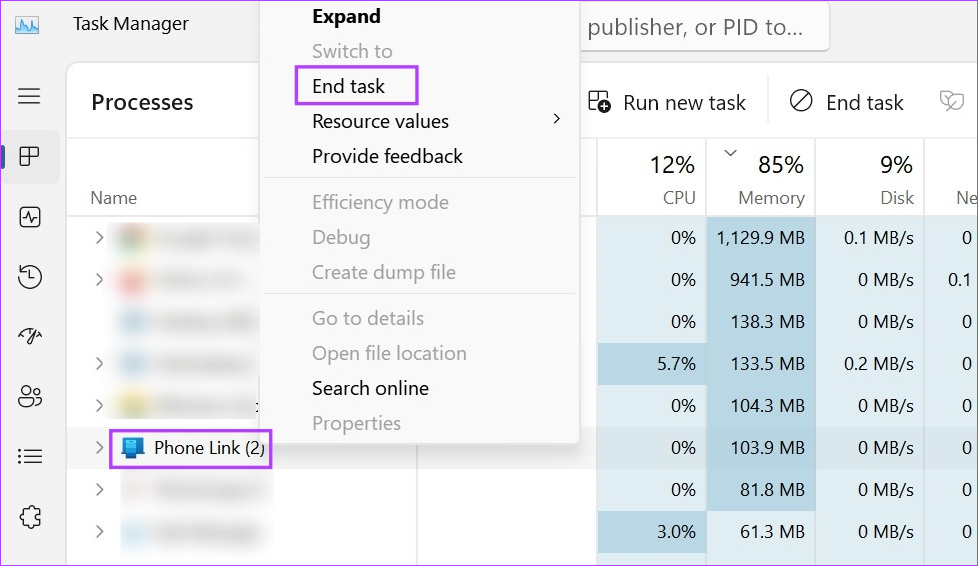The width and height of the screenshot is (978, 566).
Task: Click the 81.8 MB memory cell
Action: coord(761,489)
